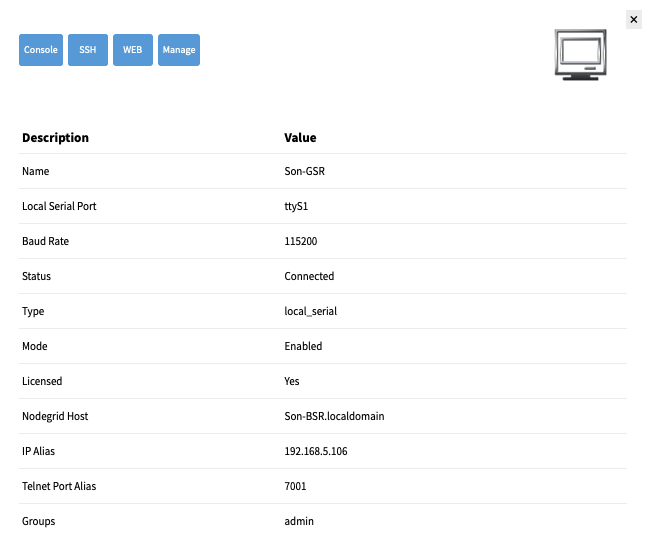Click the 7001 telnet port alias
The image size is (651, 543).
pos(295,486)
